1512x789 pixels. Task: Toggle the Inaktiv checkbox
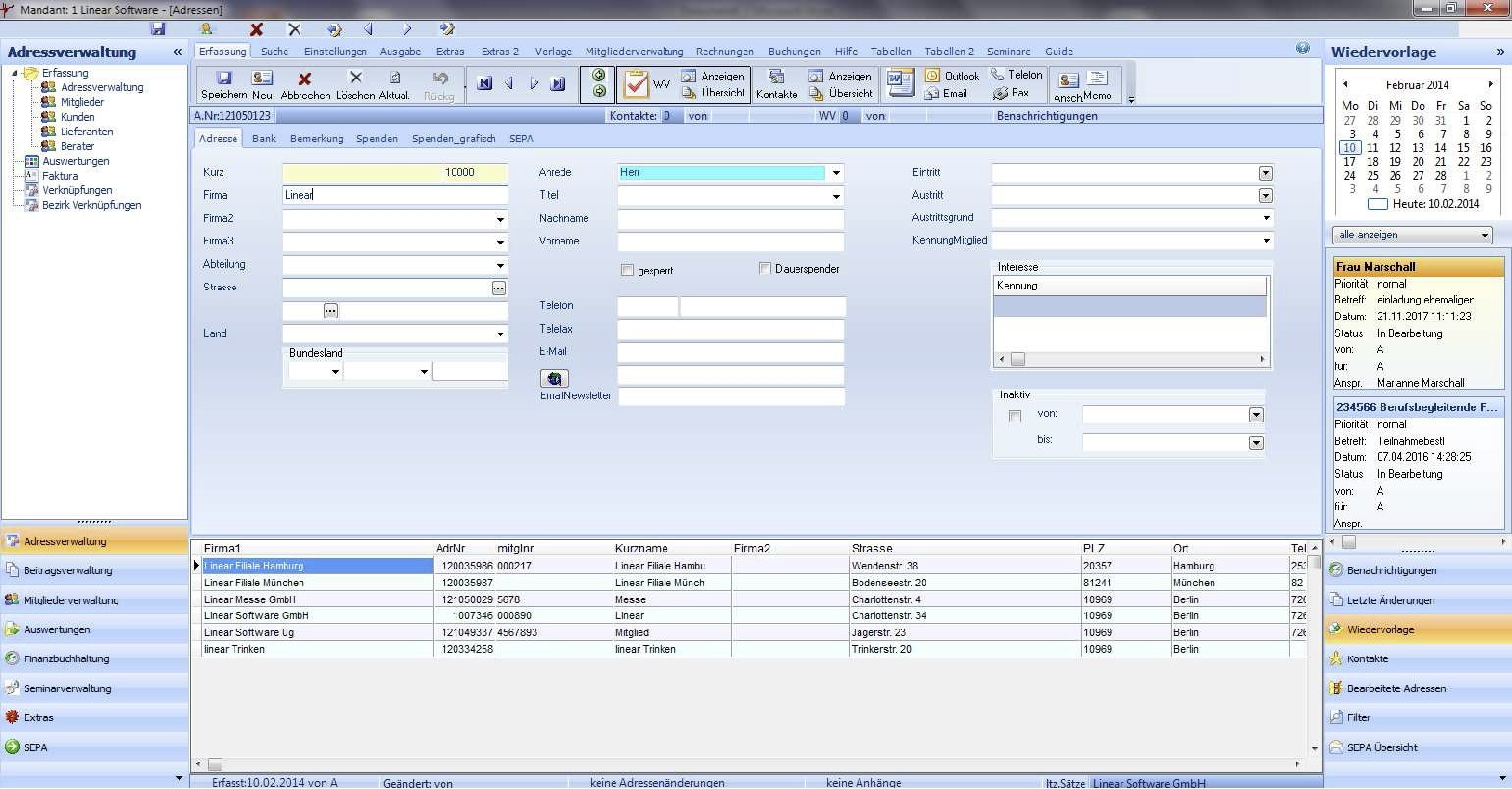(1015, 416)
